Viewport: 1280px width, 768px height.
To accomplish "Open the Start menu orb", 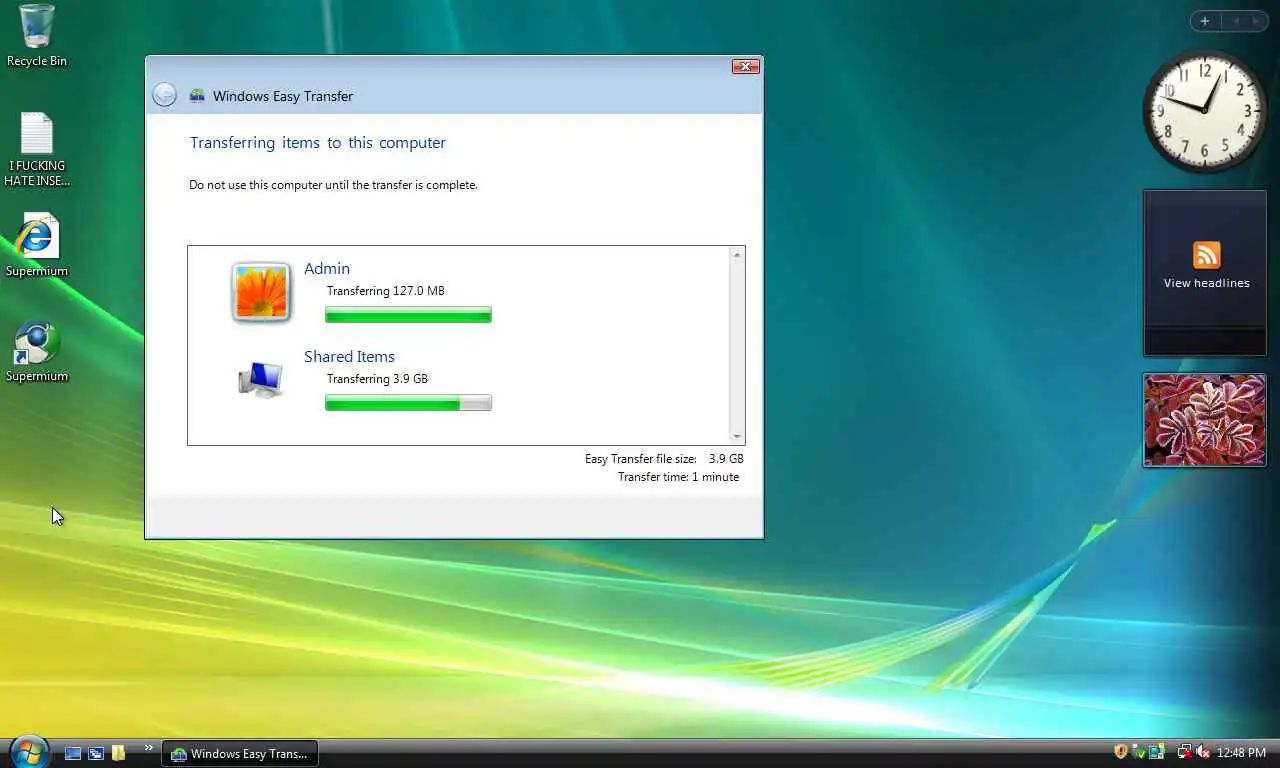I will [27, 751].
